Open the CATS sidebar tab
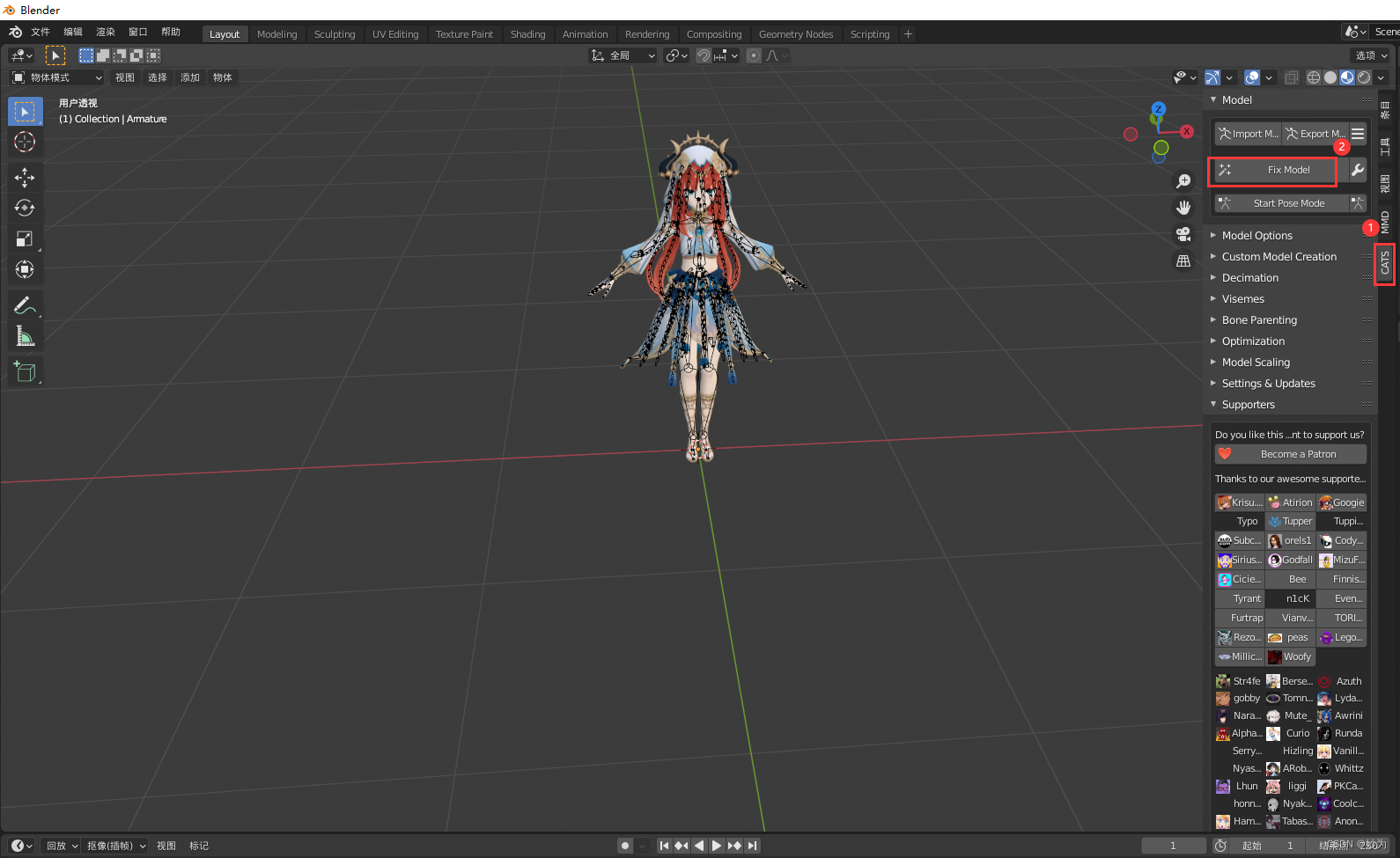 click(1385, 262)
